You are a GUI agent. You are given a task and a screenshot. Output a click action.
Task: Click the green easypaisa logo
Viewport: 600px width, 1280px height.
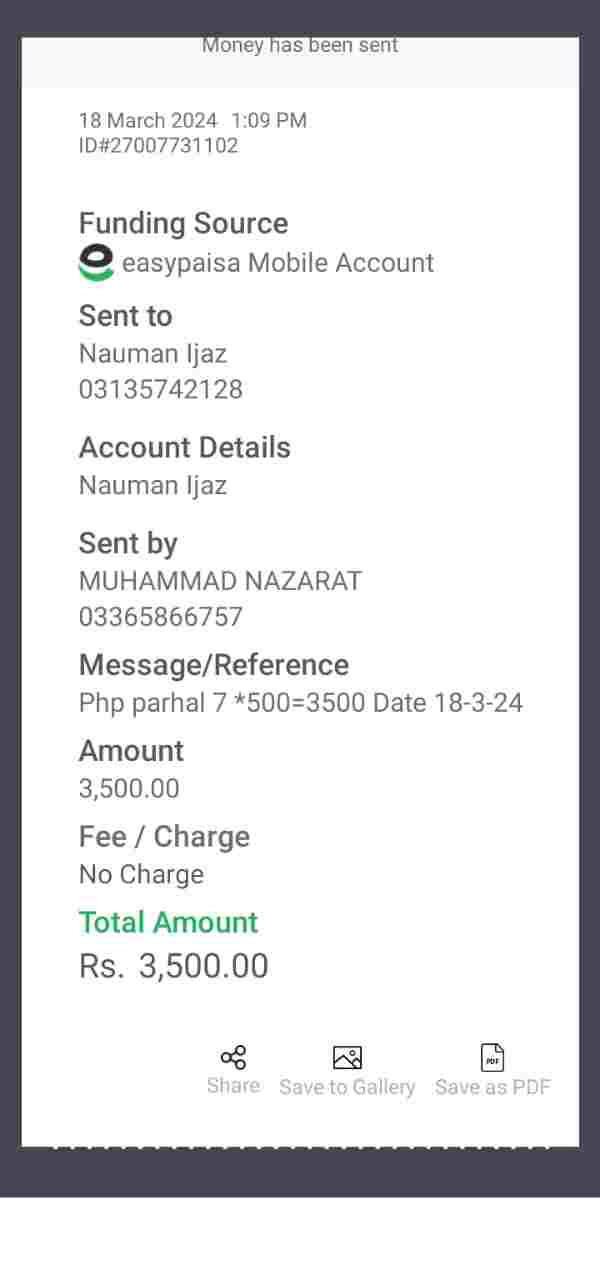[x=96, y=262]
